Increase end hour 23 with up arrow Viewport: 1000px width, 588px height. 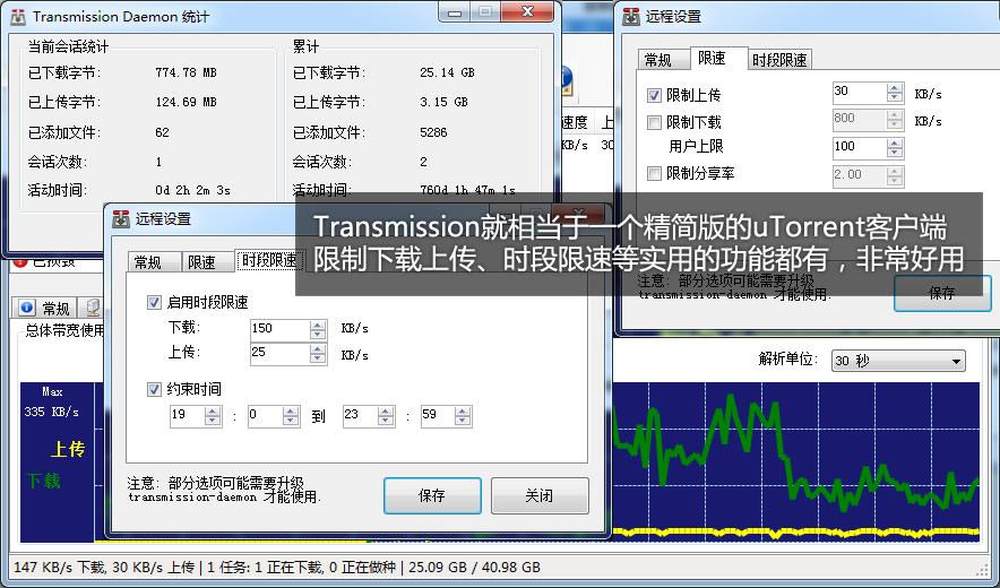[x=385, y=412]
